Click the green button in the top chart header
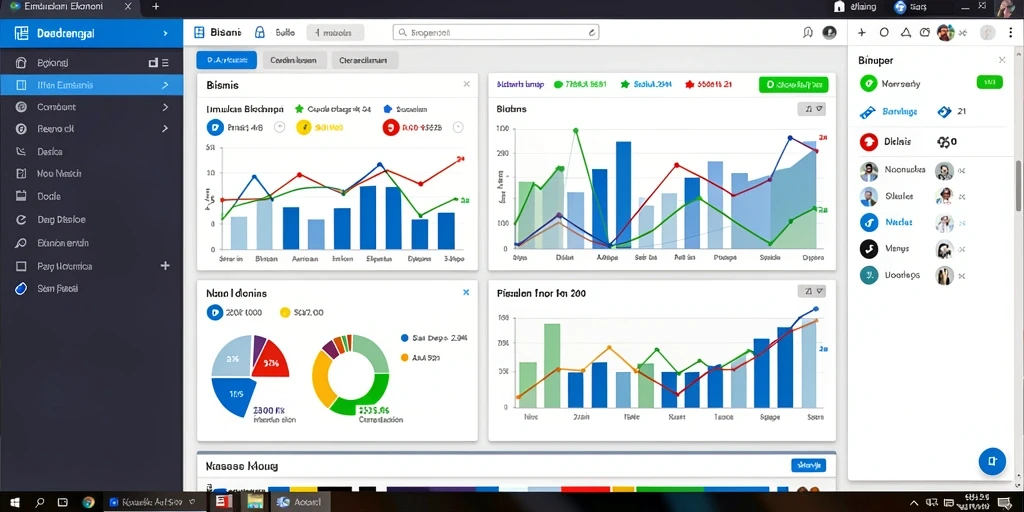1024x512 pixels. pyautogui.click(x=793, y=84)
